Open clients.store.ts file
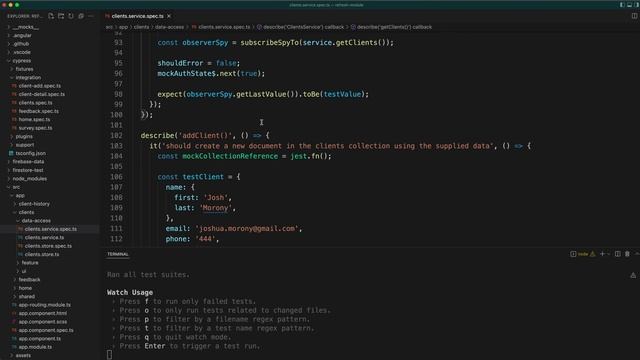The image size is (640, 360). (42, 254)
